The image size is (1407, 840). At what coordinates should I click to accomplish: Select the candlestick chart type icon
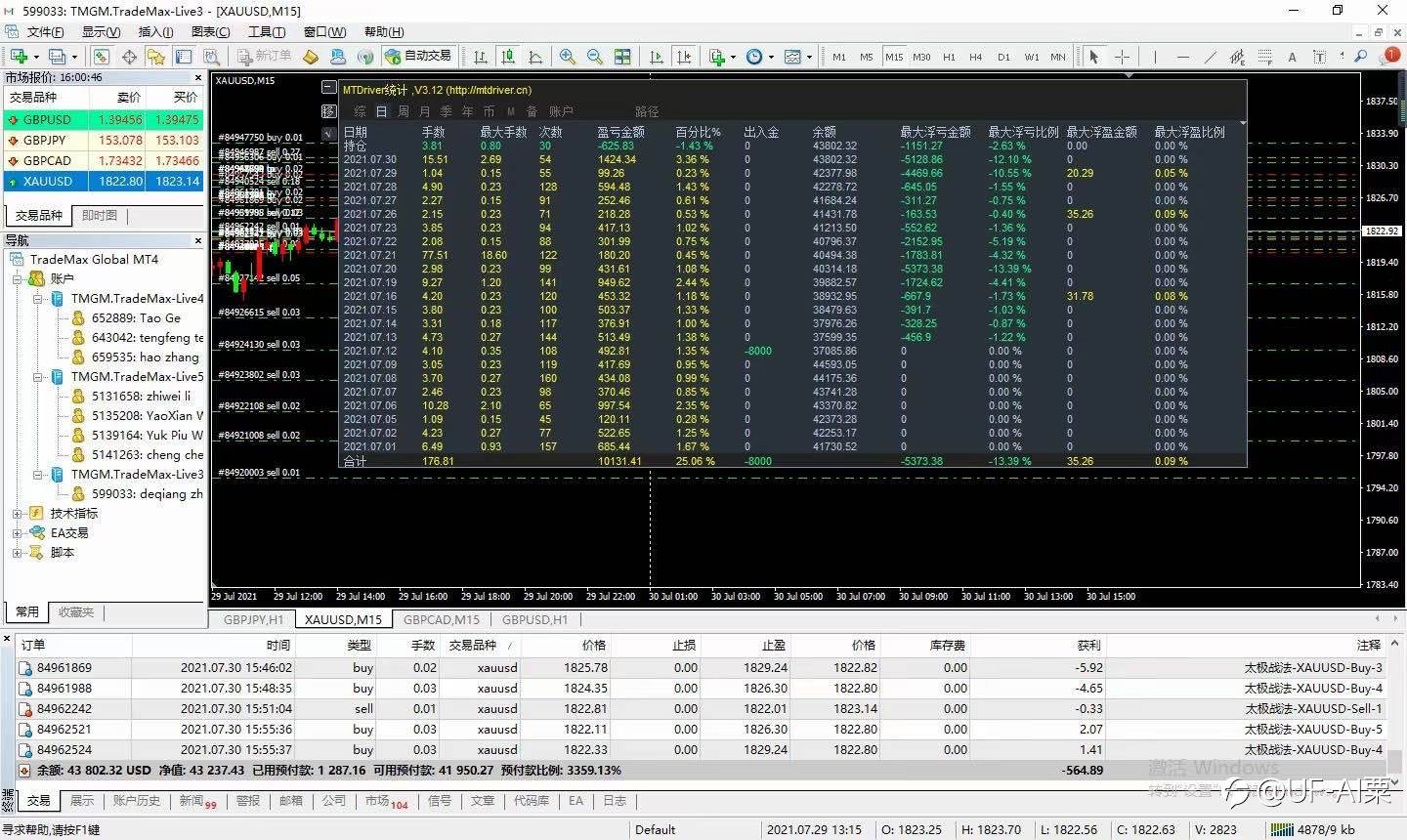(507, 57)
